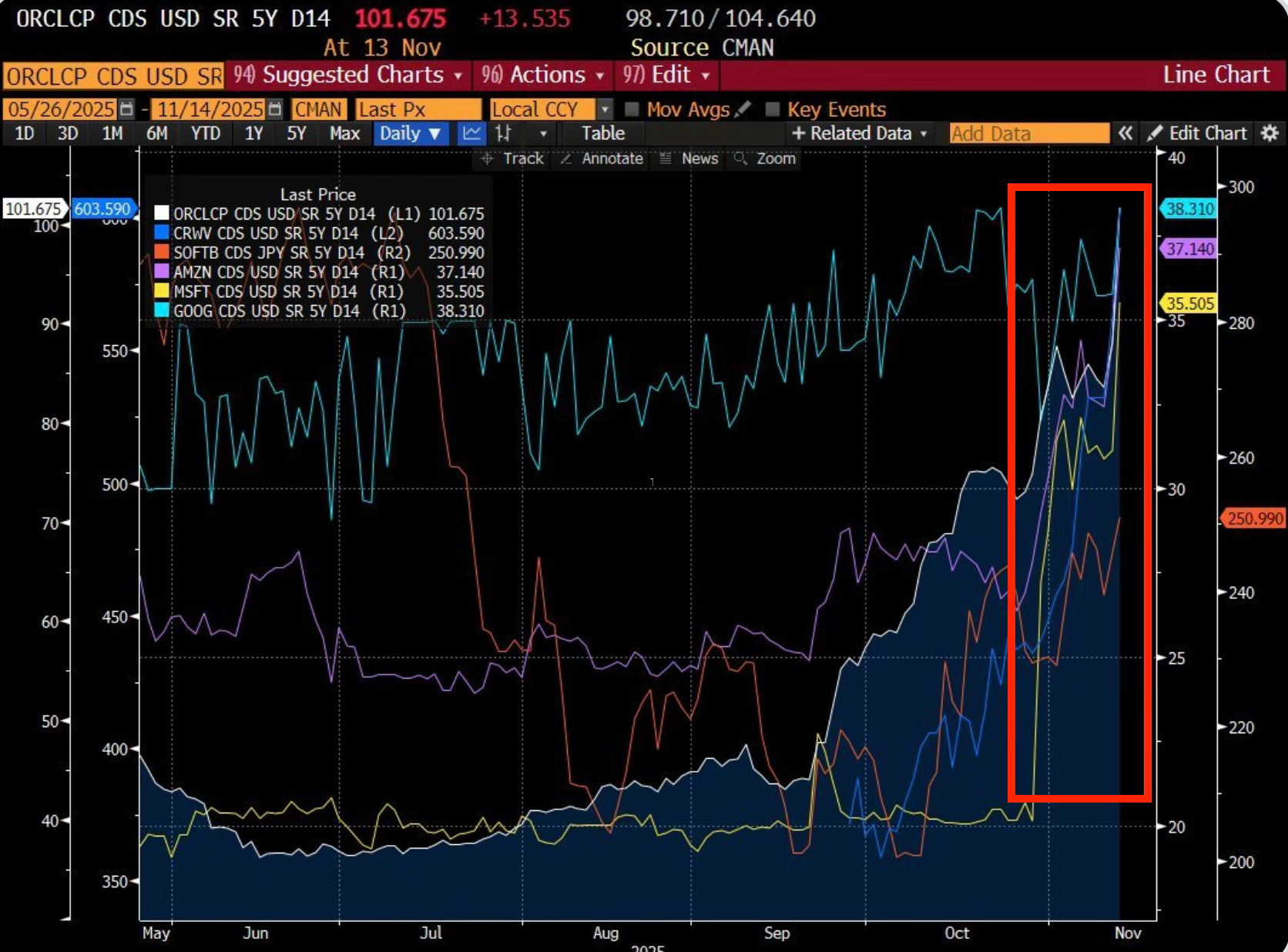Select the YTD time range
The image size is (1288, 952).
pyautogui.click(x=206, y=133)
